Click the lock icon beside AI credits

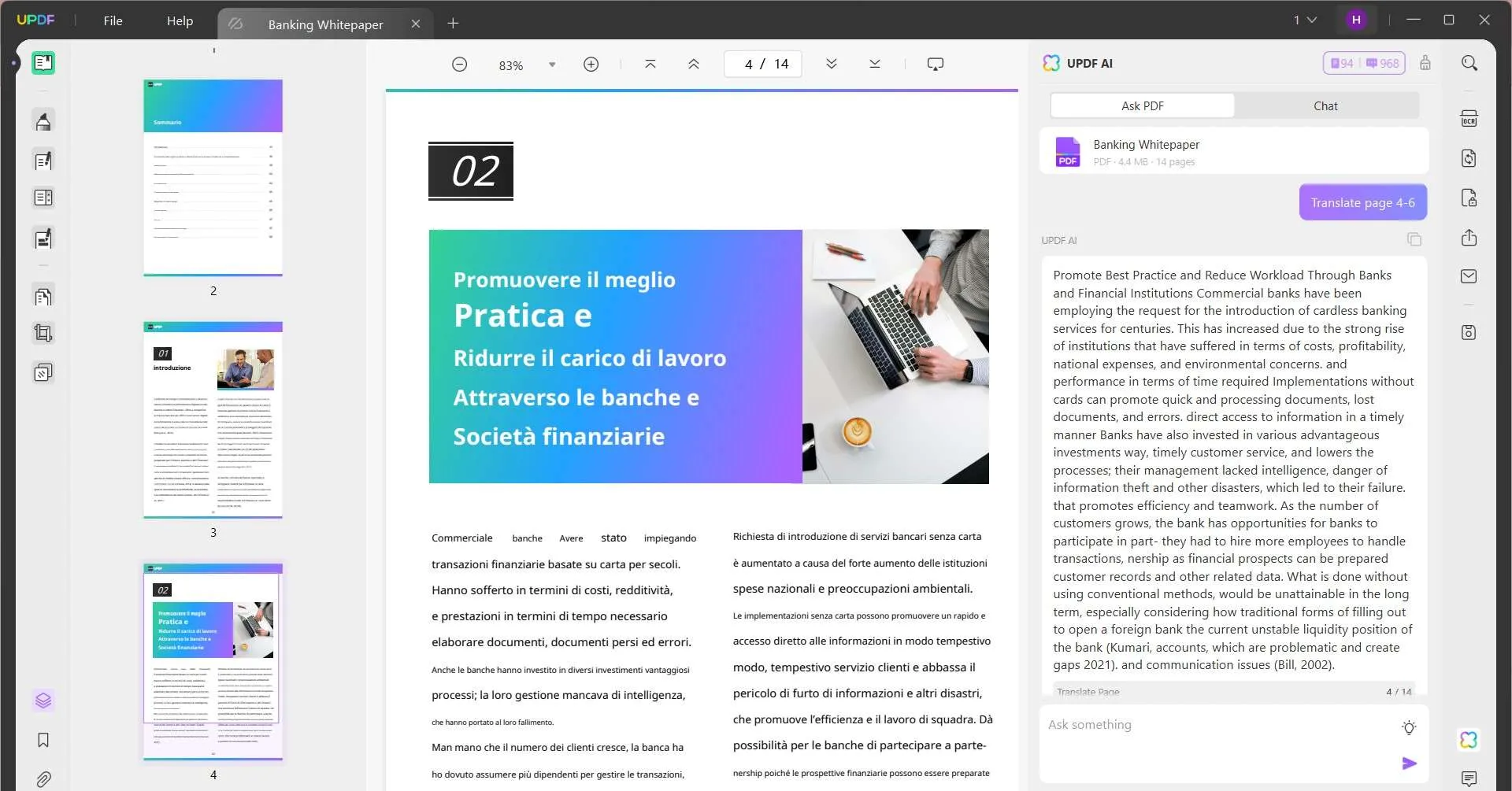(x=1425, y=63)
